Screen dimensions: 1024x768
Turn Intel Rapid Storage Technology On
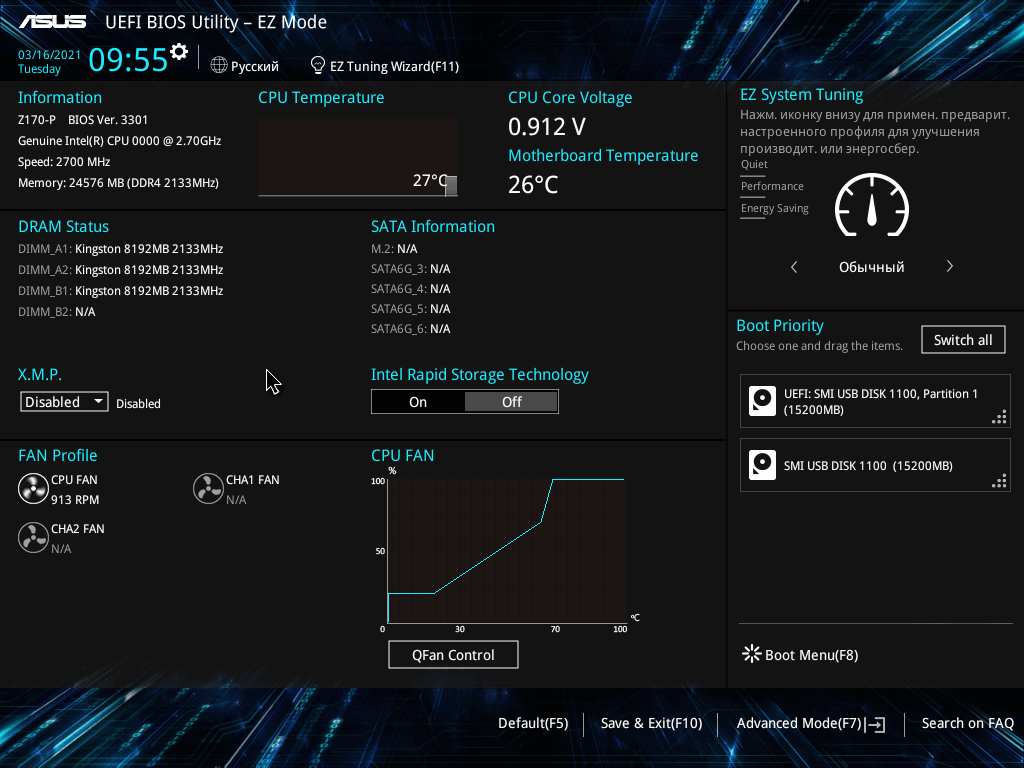418,402
